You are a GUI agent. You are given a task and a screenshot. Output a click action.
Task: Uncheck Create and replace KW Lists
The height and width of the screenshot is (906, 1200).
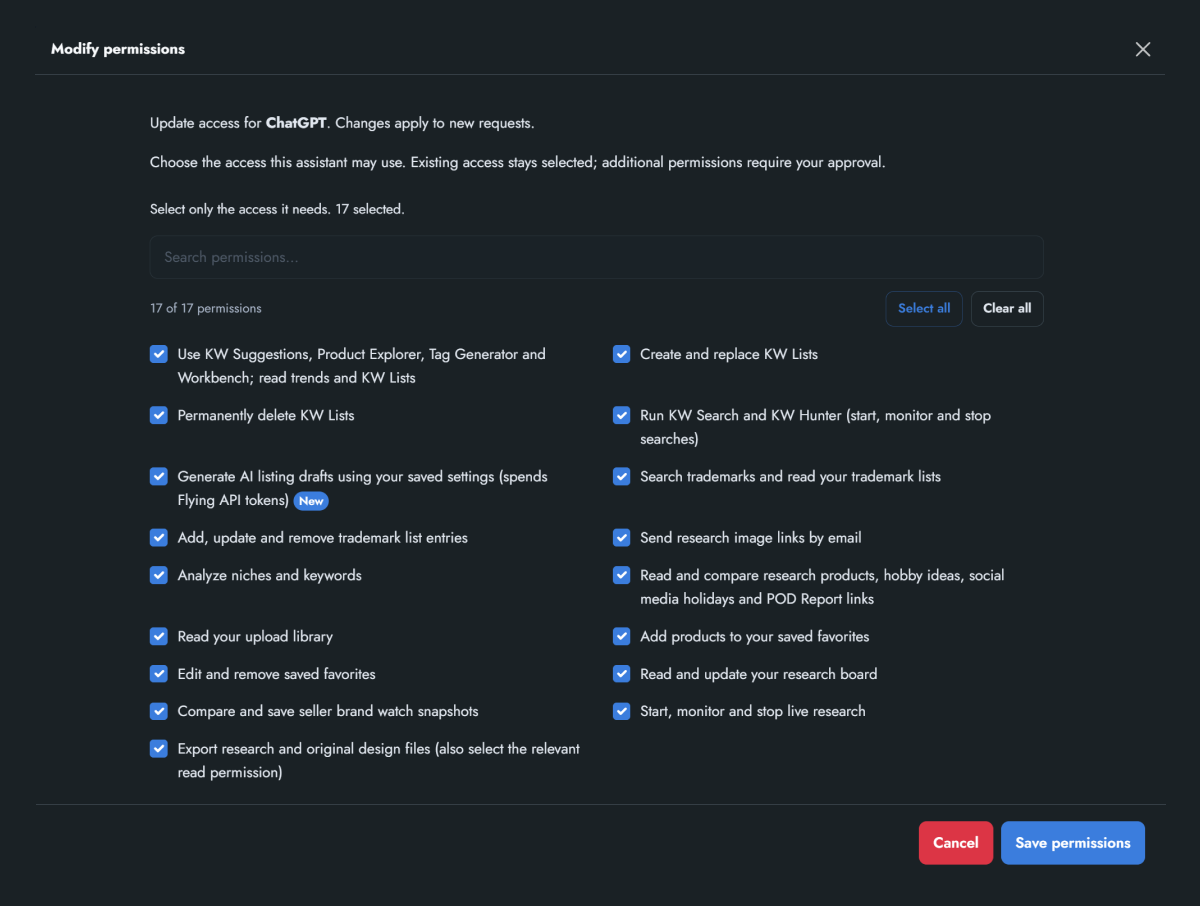coord(621,354)
